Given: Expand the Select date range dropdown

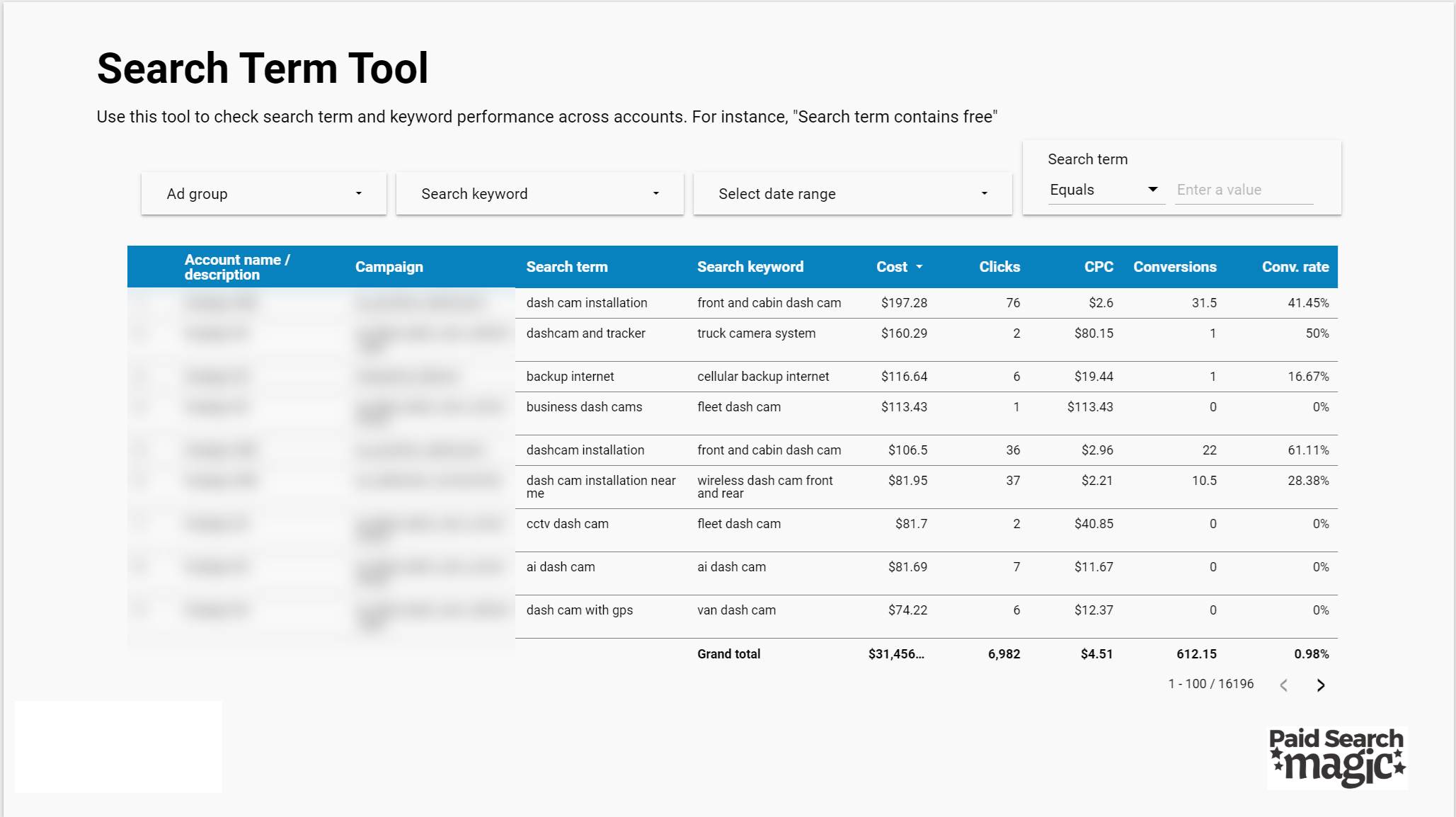Looking at the screenshot, I should (852, 193).
